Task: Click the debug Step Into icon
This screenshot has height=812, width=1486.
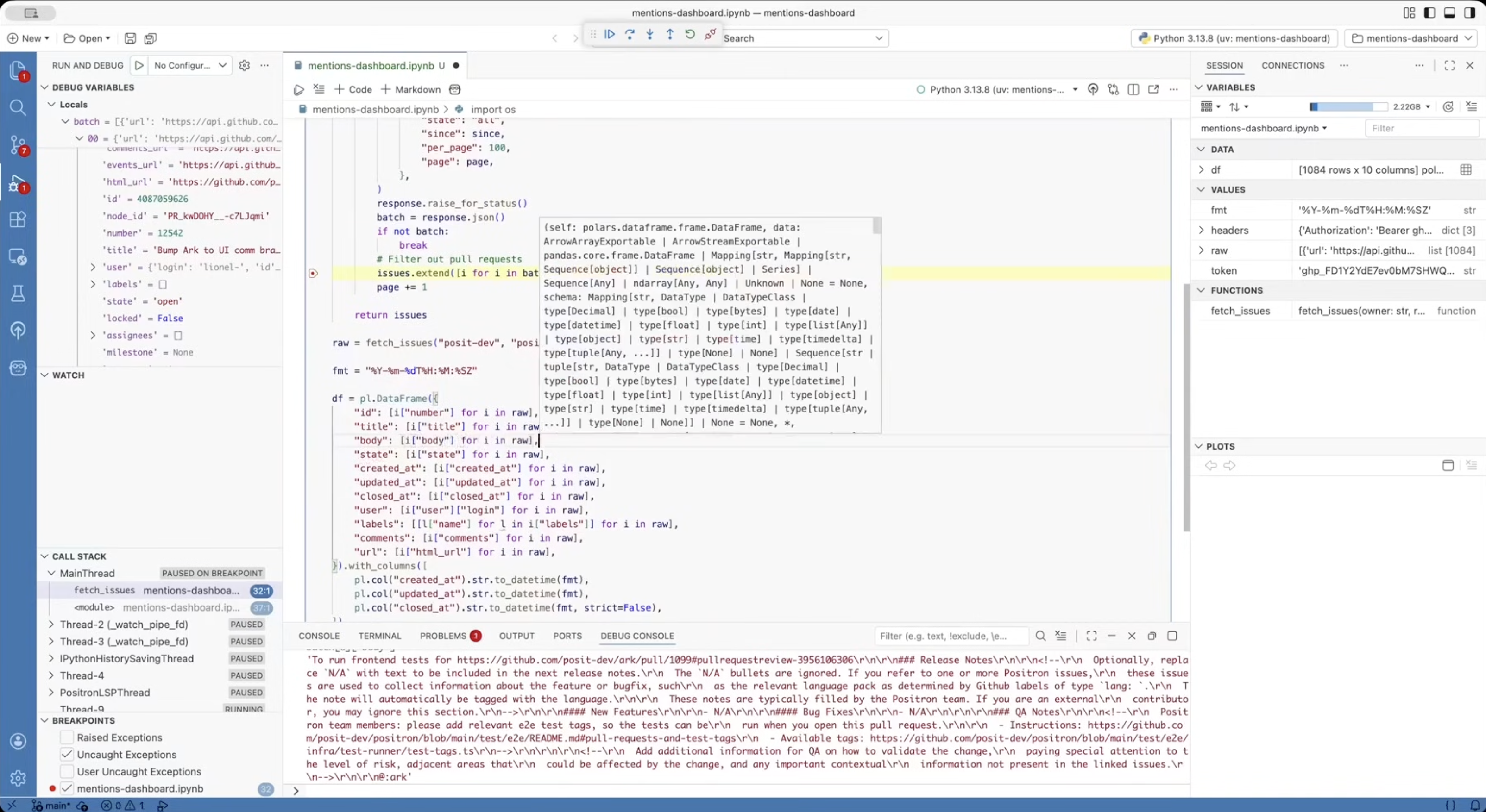Action: click(x=649, y=35)
